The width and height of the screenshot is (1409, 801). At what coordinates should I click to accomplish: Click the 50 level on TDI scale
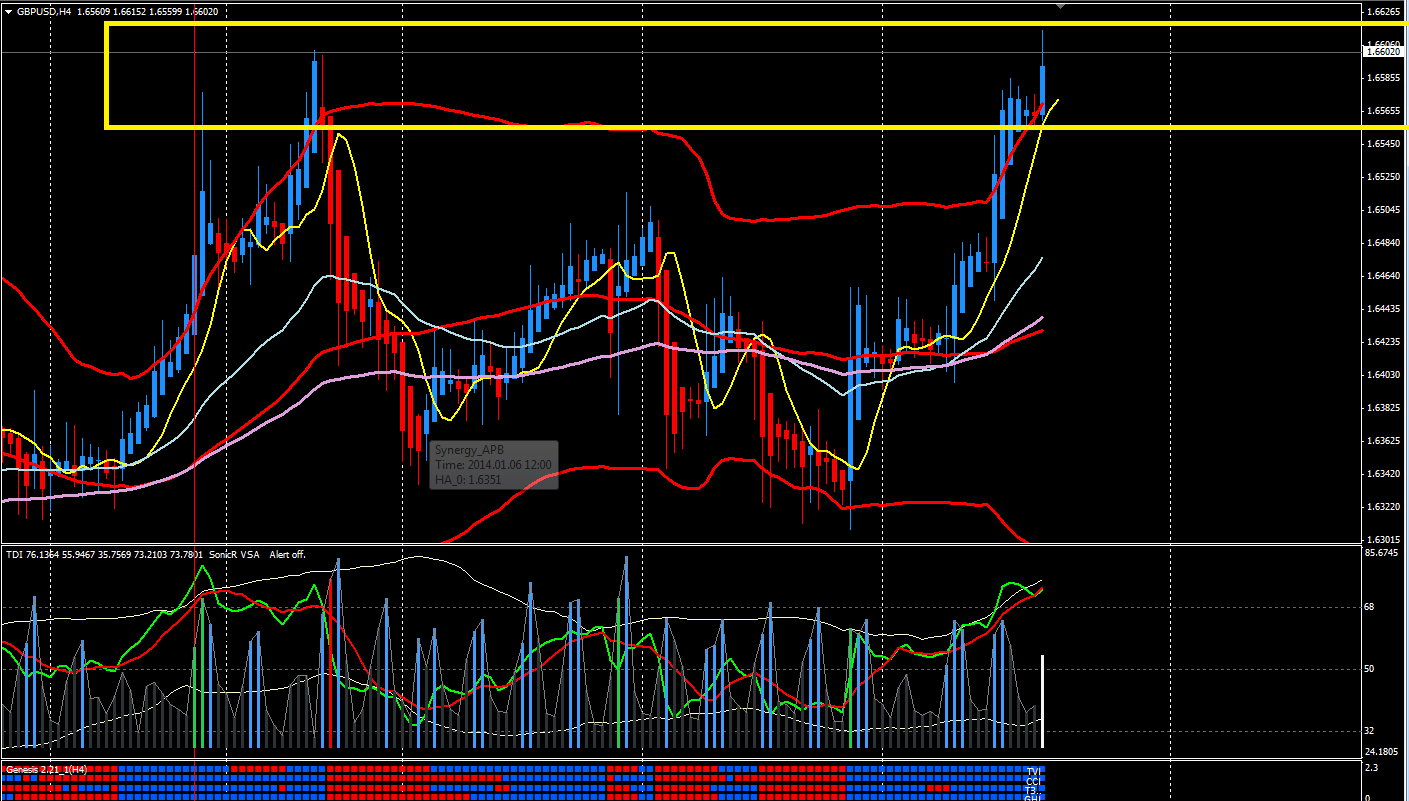coord(1372,668)
